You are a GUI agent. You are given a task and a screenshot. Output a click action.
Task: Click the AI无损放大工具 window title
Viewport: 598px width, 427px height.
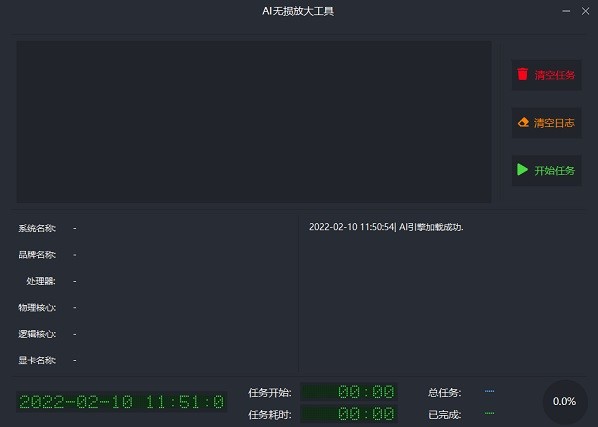(298, 11)
